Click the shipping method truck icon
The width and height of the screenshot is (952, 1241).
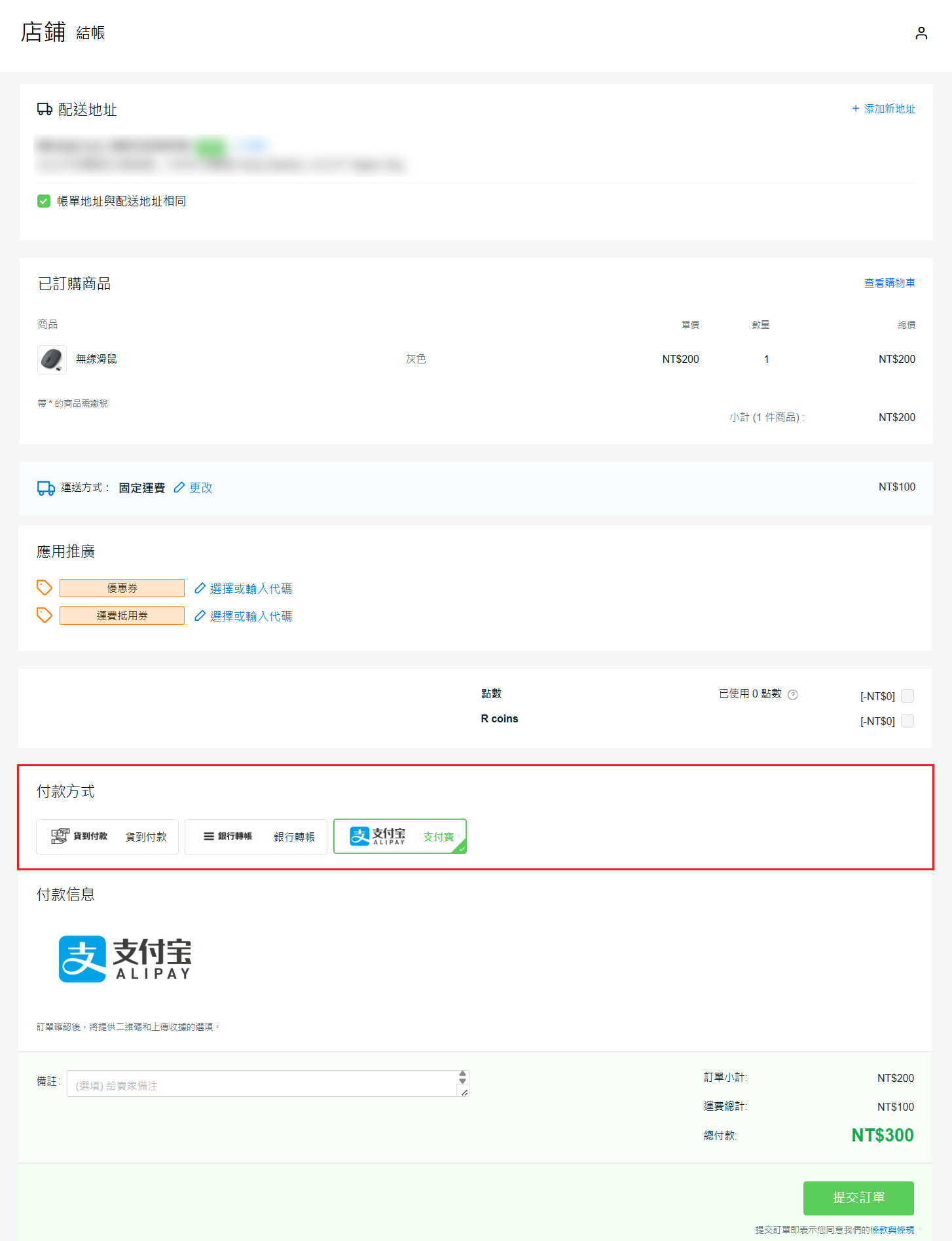click(x=46, y=488)
